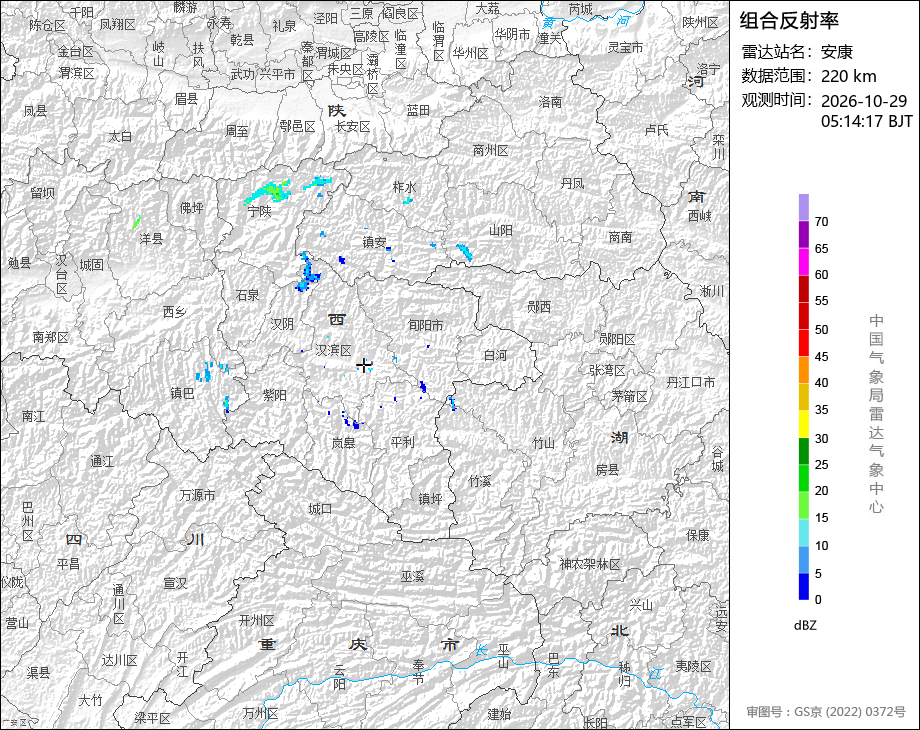Click the 镇安 county label
920x730 pixels.
(x=374, y=242)
